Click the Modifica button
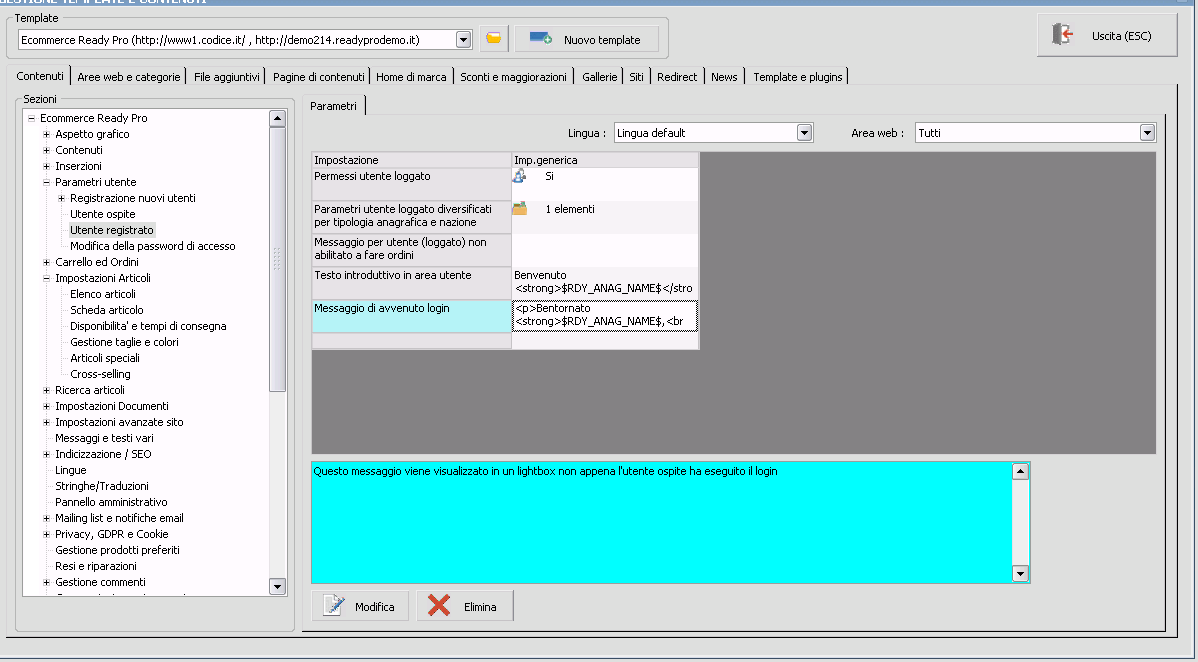 pos(361,606)
